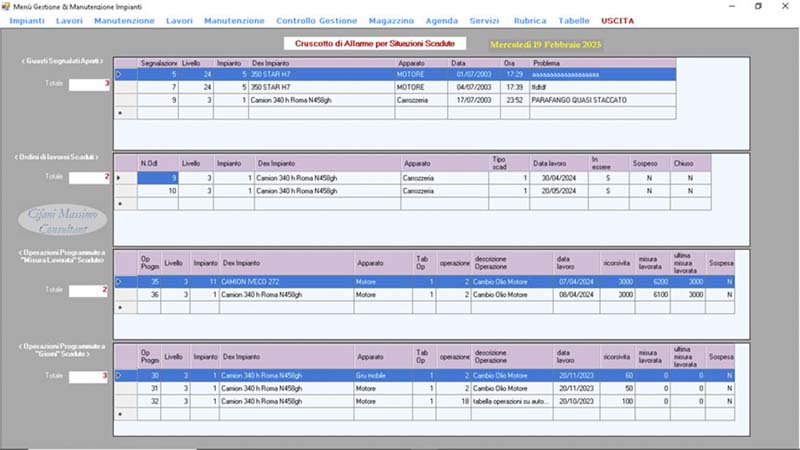800x450 pixels.
Task: Click USCITA to exit the application
Action: 617,20
